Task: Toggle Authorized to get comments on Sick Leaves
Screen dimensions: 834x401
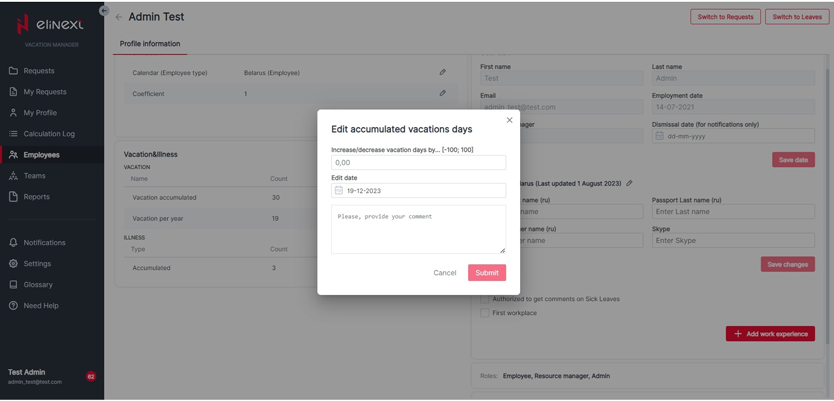Action: coord(485,299)
